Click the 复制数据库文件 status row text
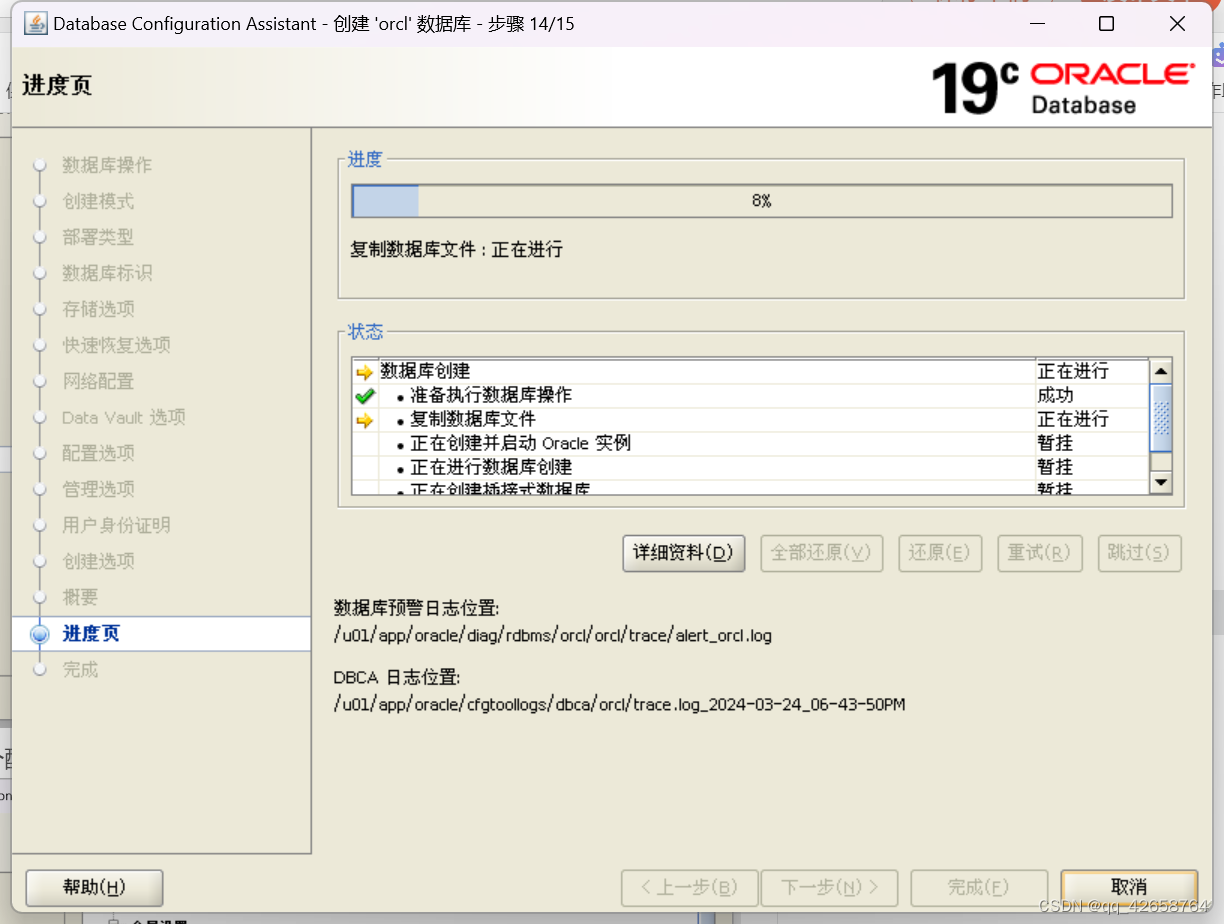1224x924 pixels. (x=473, y=419)
